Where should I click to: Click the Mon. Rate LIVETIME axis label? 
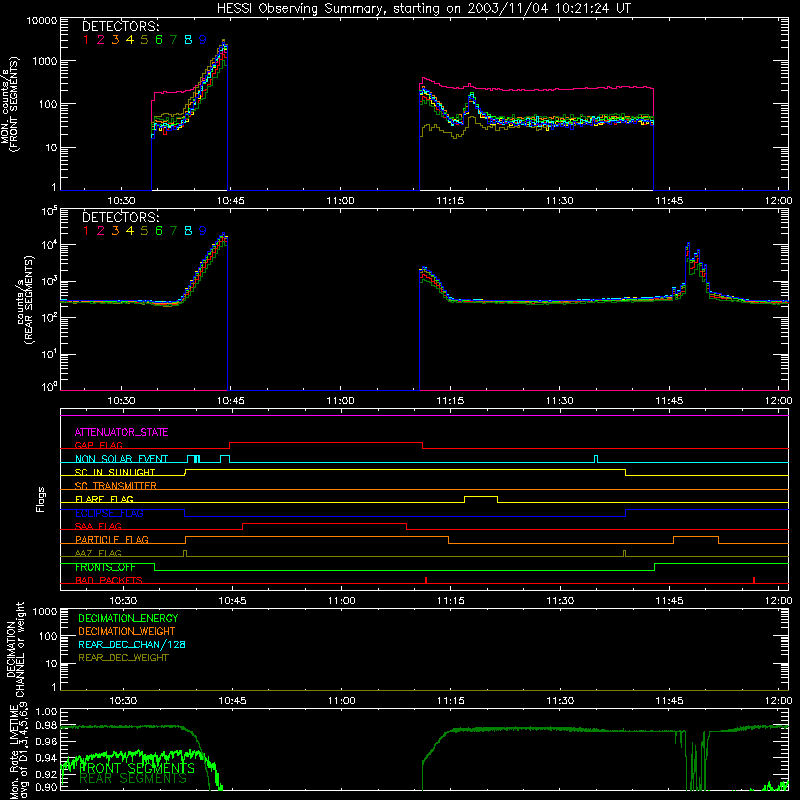tap(19, 752)
